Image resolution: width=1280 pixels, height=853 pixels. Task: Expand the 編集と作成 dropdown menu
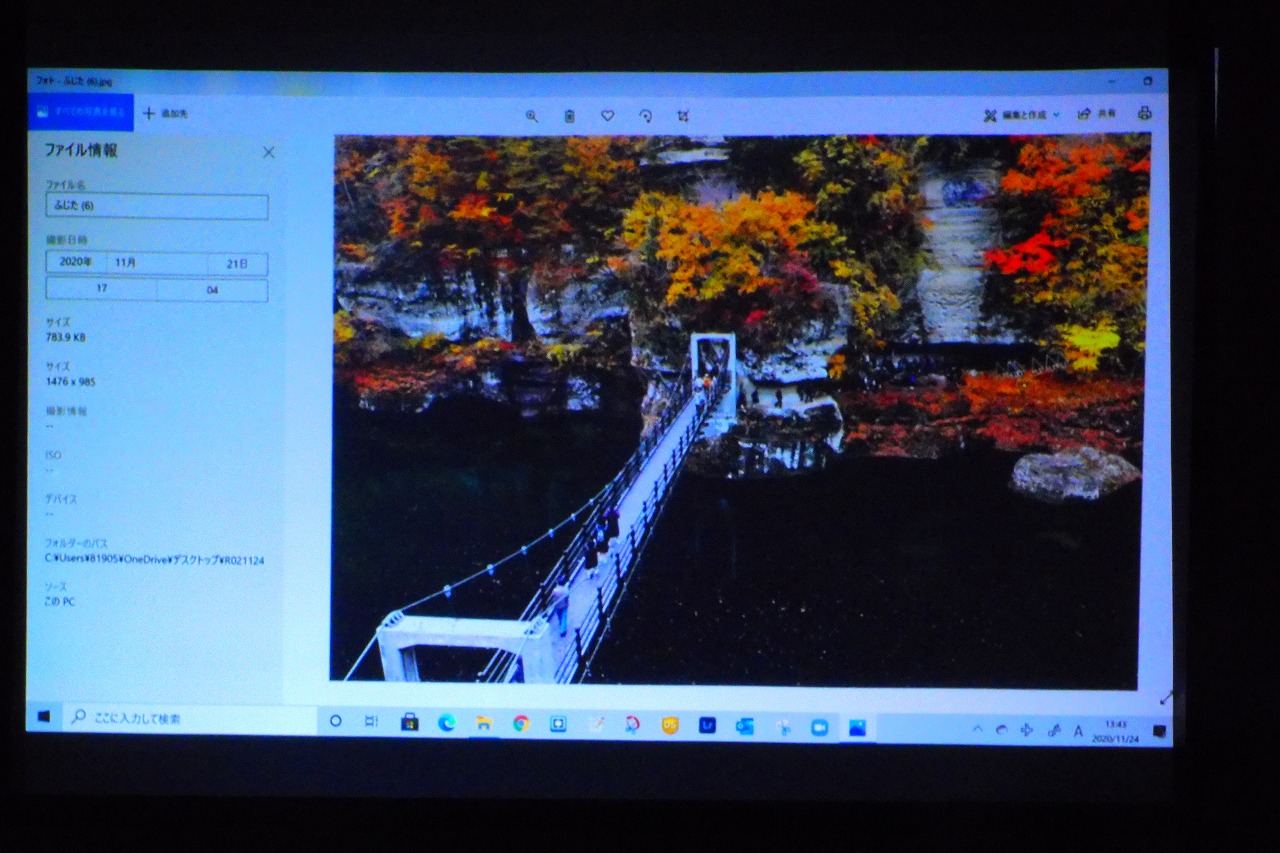(x=1021, y=115)
